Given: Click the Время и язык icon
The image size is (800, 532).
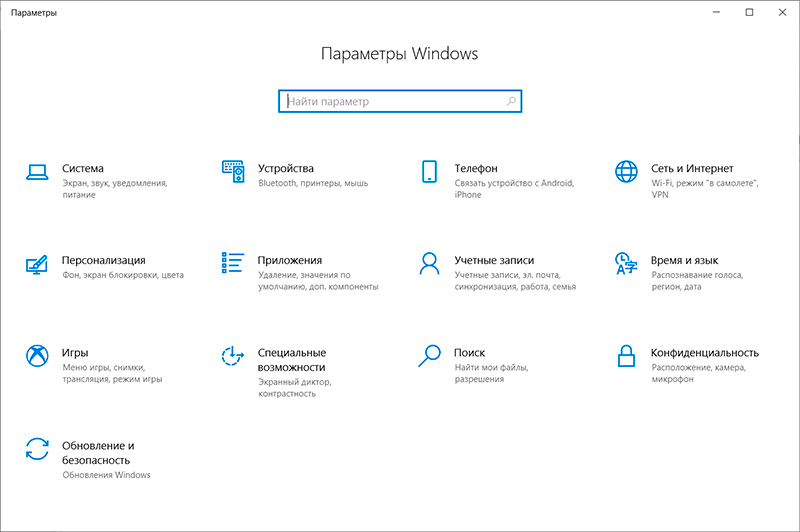Looking at the screenshot, I should [626, 263].
